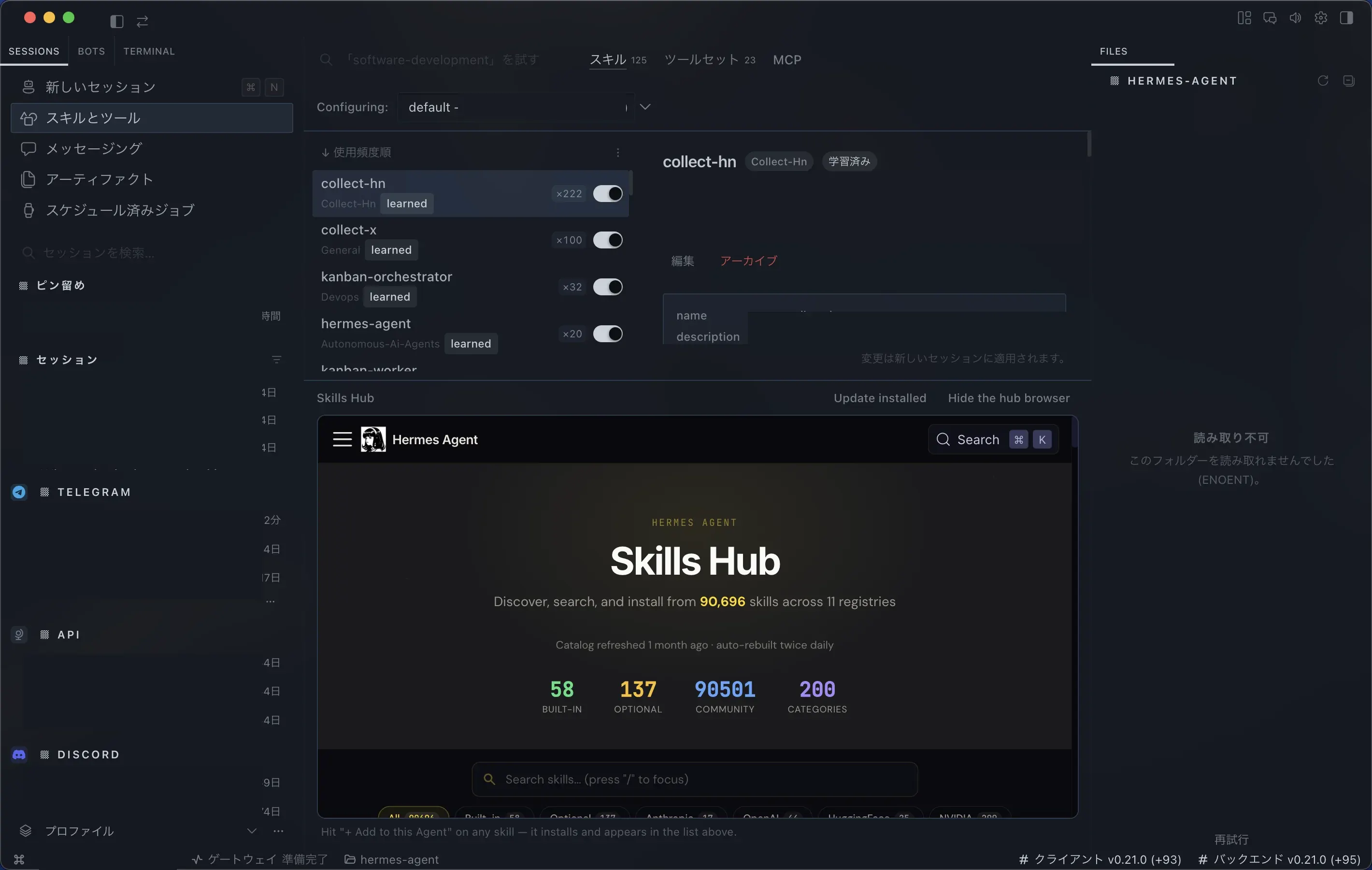Click the speaker volume icon

1295,18
